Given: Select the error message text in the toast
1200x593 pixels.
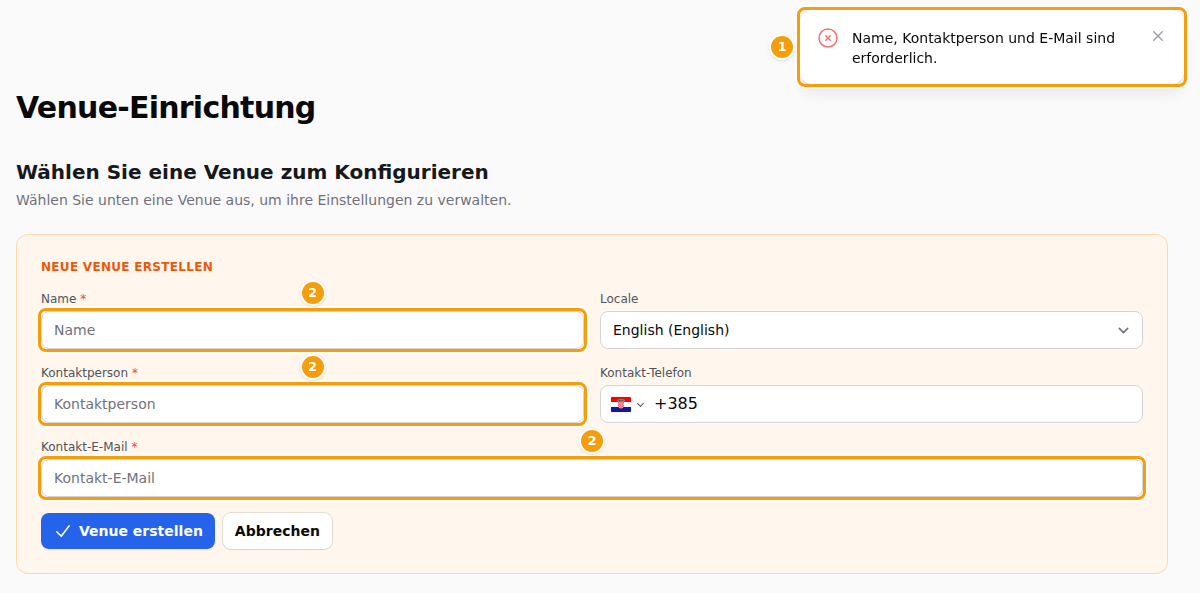Looking at the screenshot, I should [983, 48].
